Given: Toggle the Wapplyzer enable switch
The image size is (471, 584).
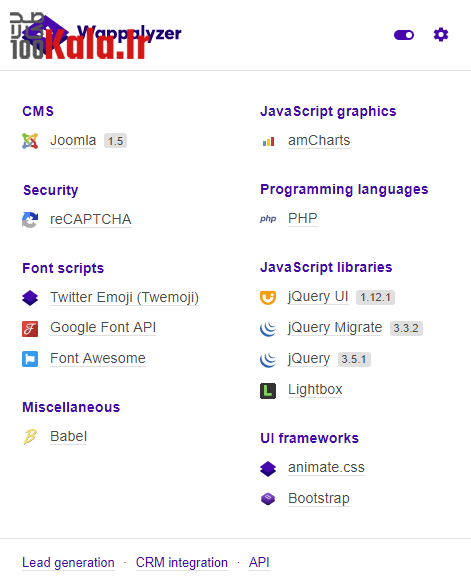Looking at the screenshot, I should click(404, 35).
